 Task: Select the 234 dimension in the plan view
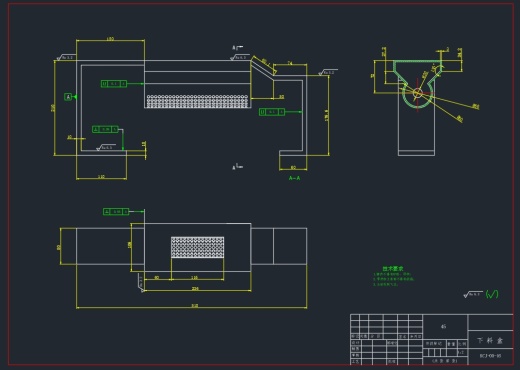pyautogui.click(x=195, y=288)
